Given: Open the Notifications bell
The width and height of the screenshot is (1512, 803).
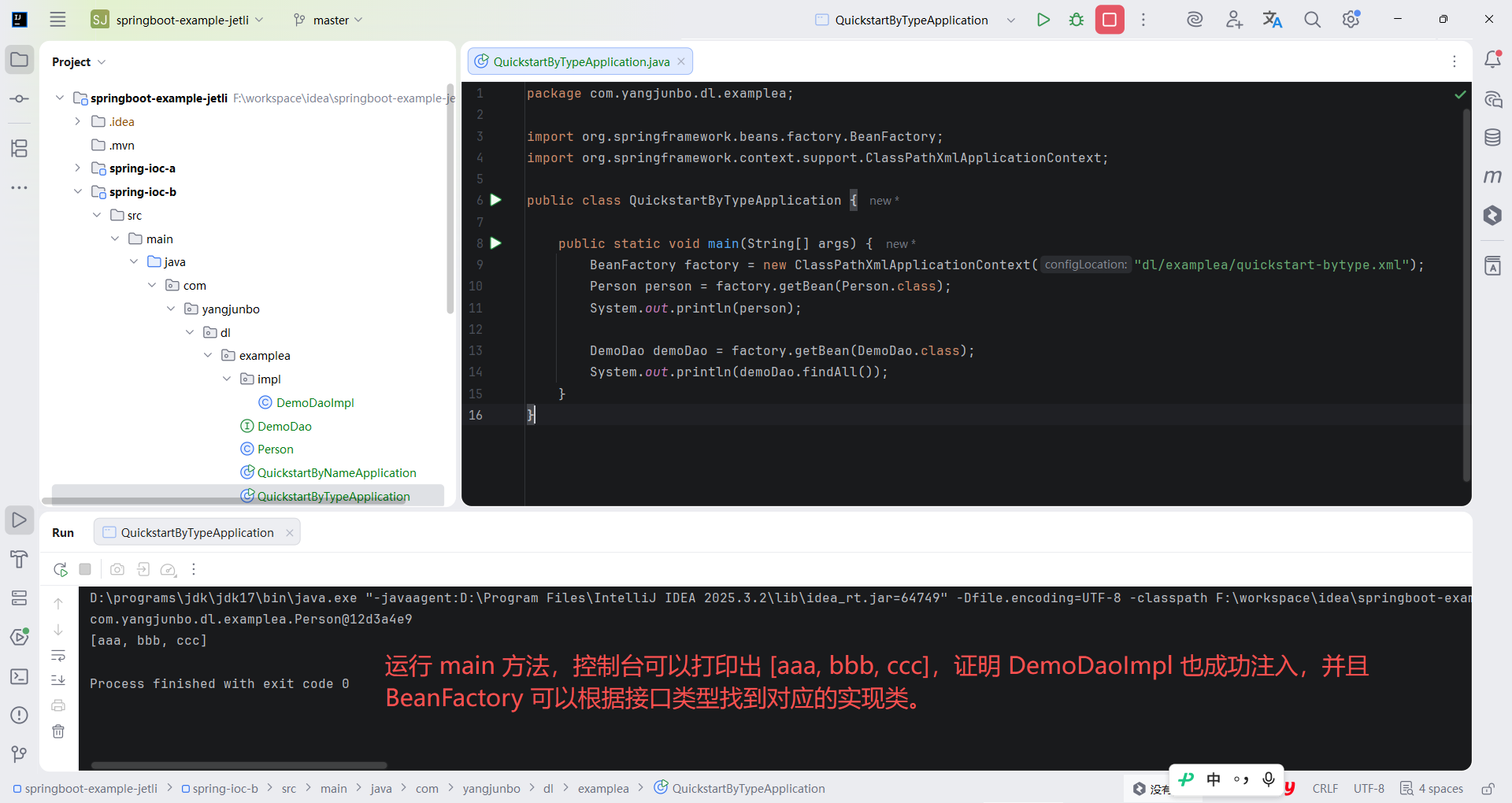Looking at the screenshot, I should click(x=1492, y=59).
